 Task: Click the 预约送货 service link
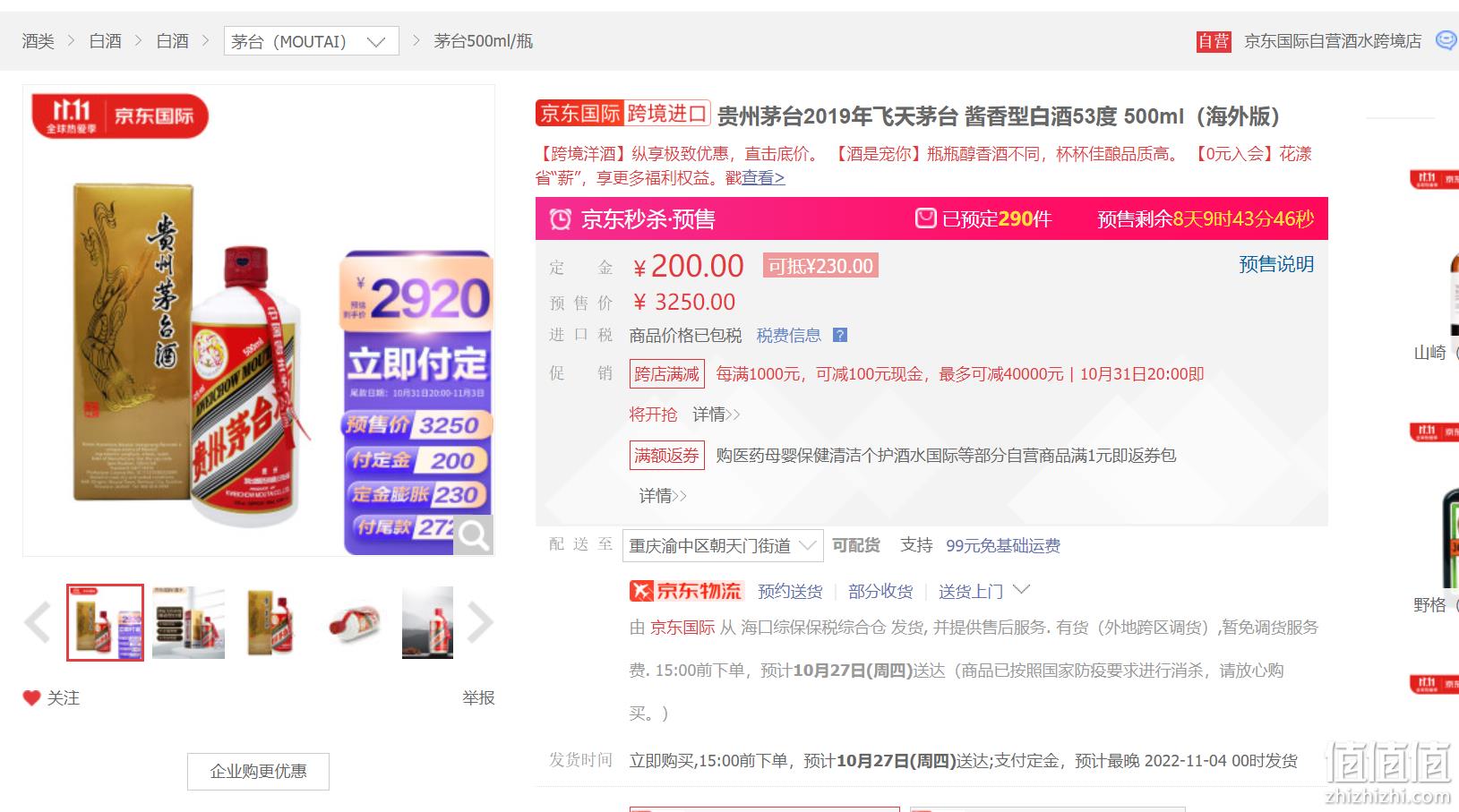click(790, 592)
